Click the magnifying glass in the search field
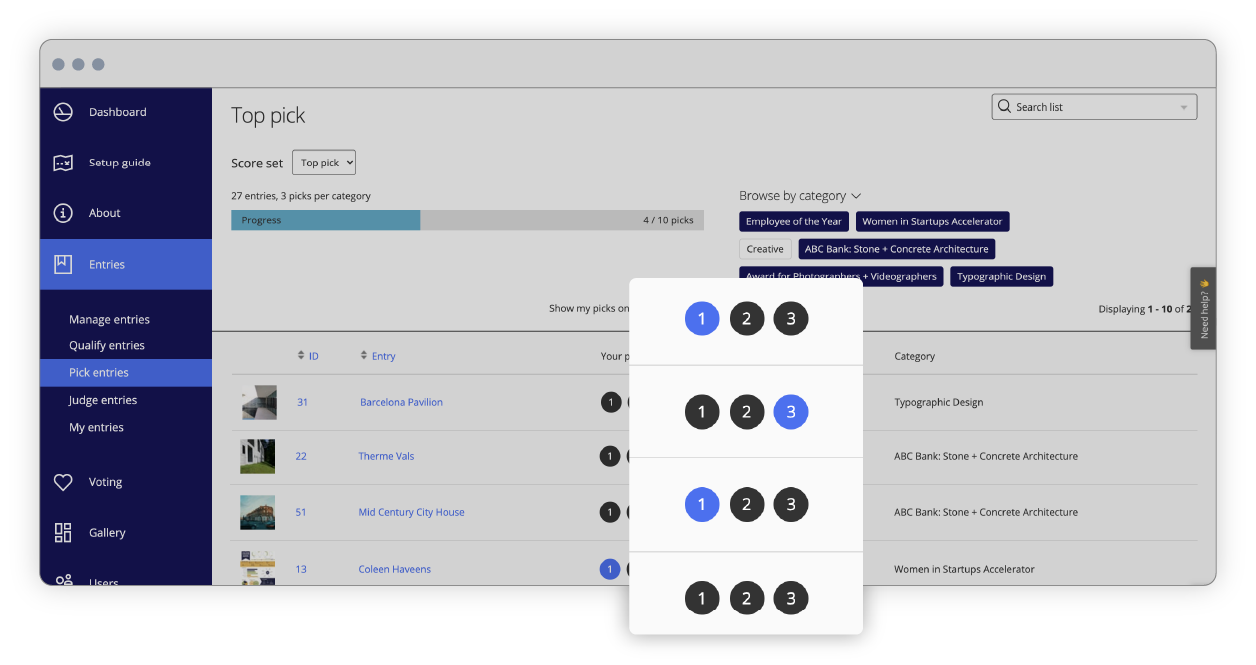The height and width of the screenshot is (665, 1256). point(1003,106)
